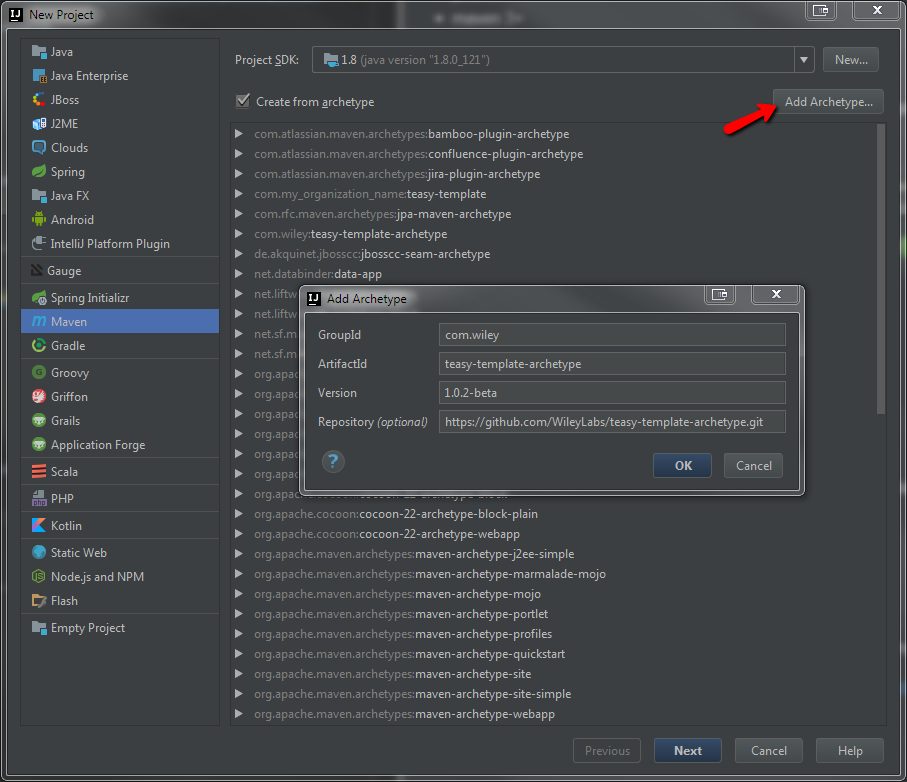Select cocoon-22-archetype-block-plain row
Image resolution: width=907 pixels, height=782 pixels.
554,514
